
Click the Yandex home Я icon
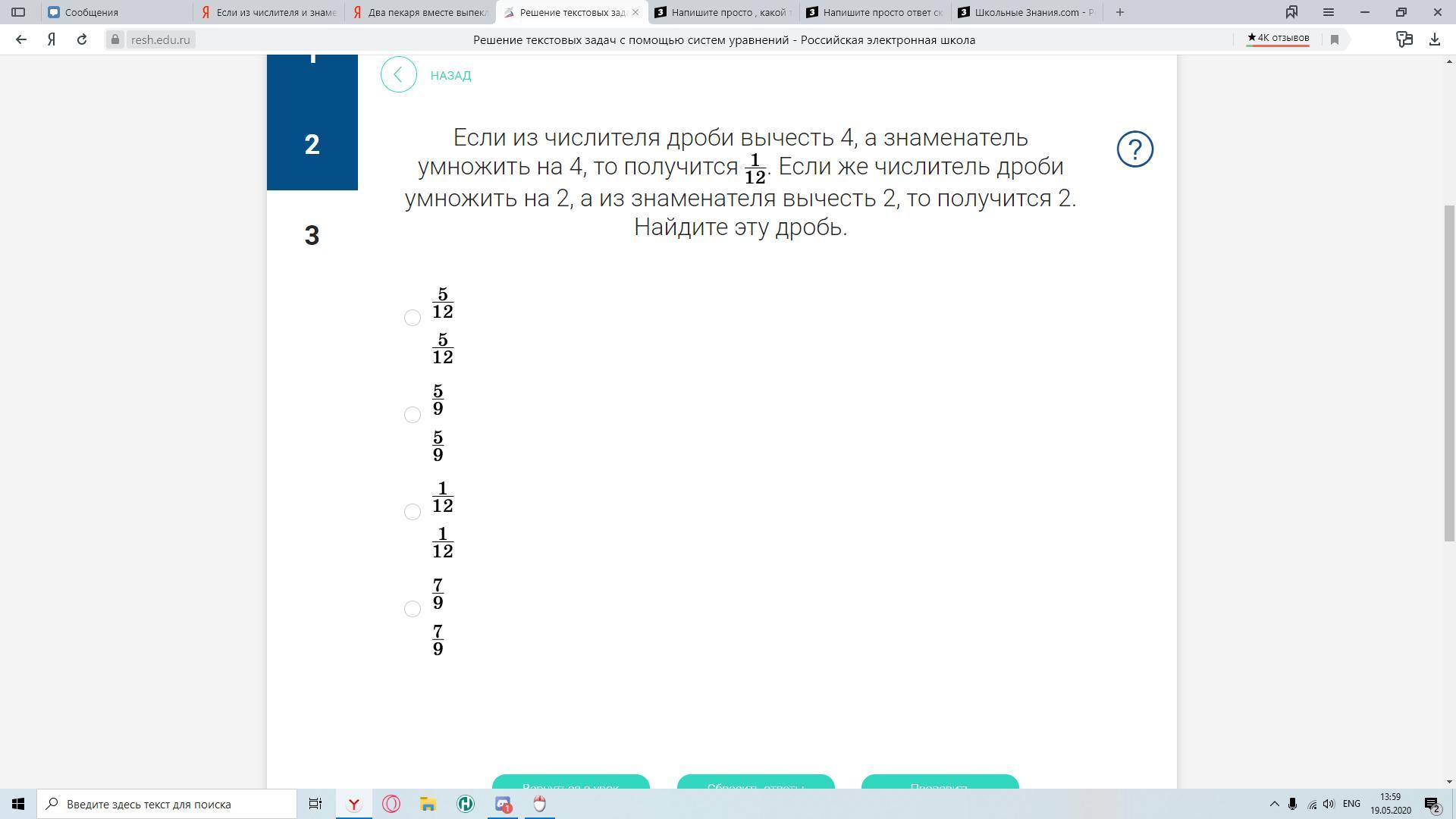pyautogui.click(x=52, y=39)
